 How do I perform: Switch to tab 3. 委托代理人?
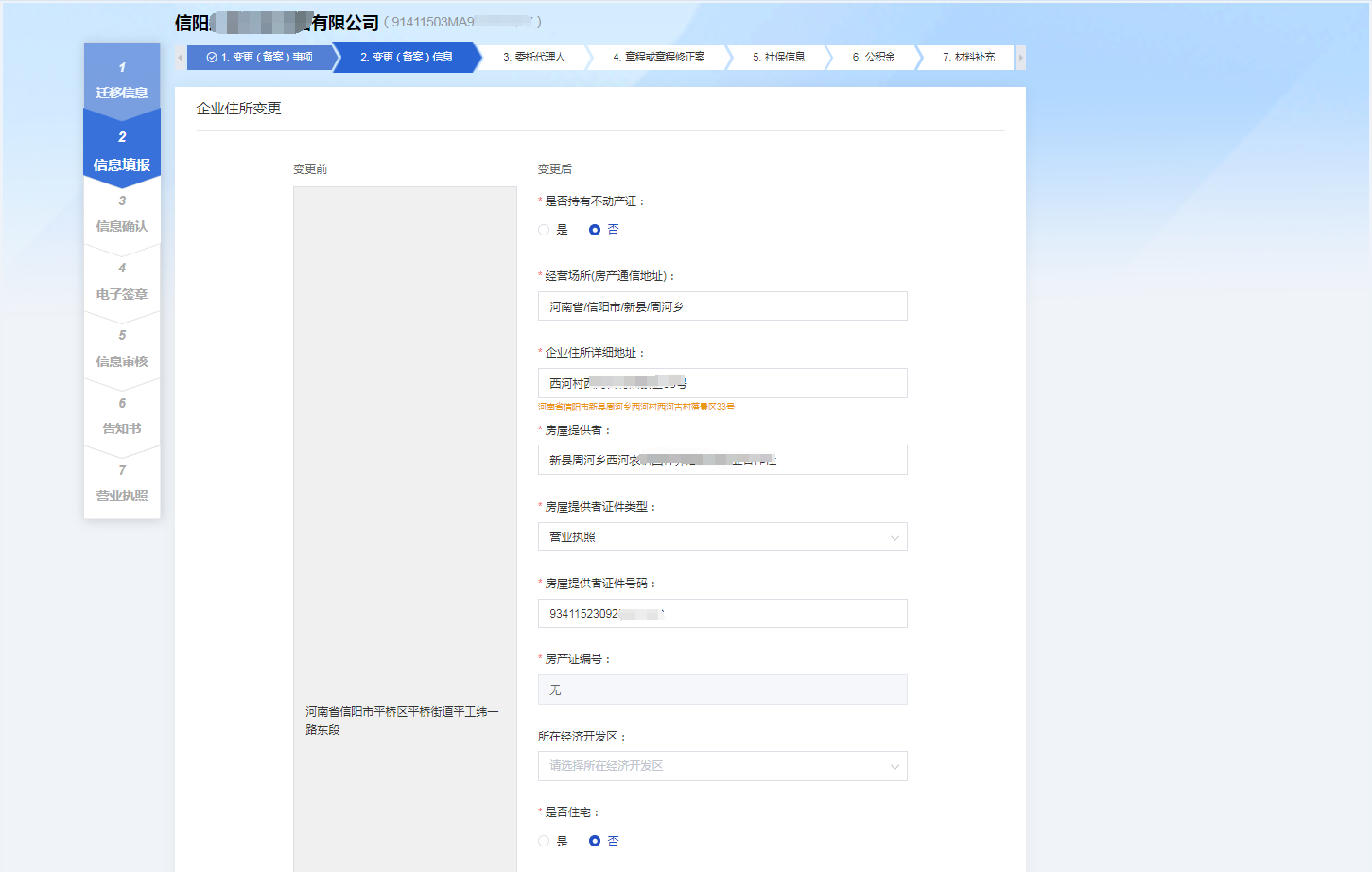coord(534,58)
